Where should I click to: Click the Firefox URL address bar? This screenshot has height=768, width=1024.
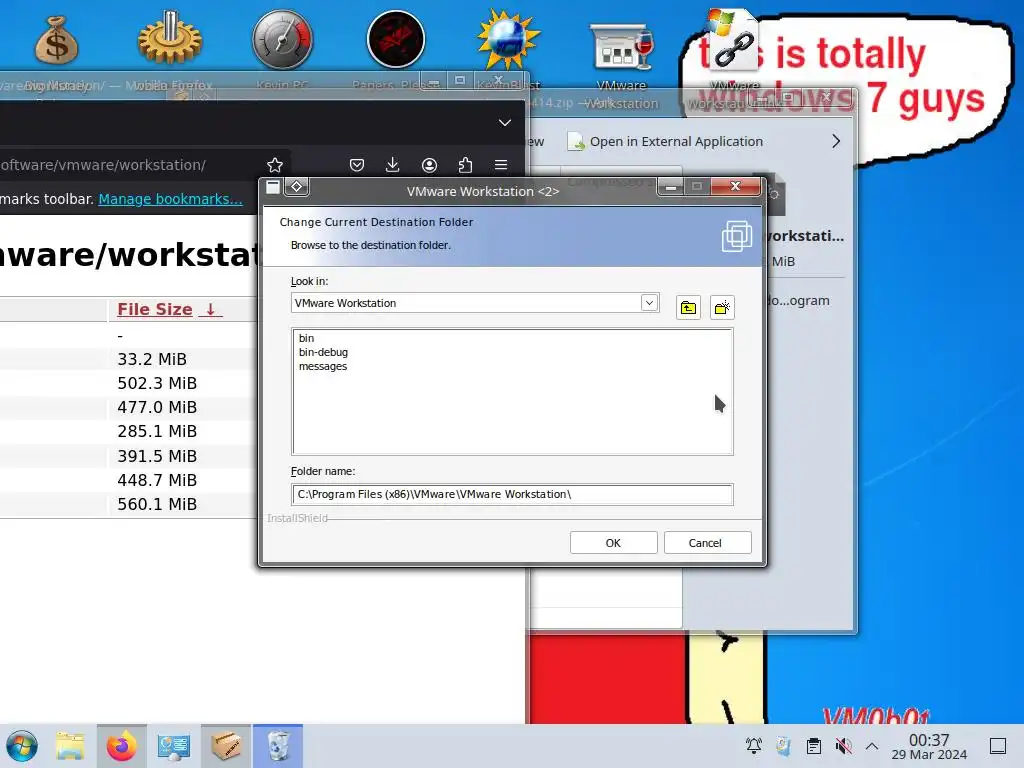pos(131,165)
